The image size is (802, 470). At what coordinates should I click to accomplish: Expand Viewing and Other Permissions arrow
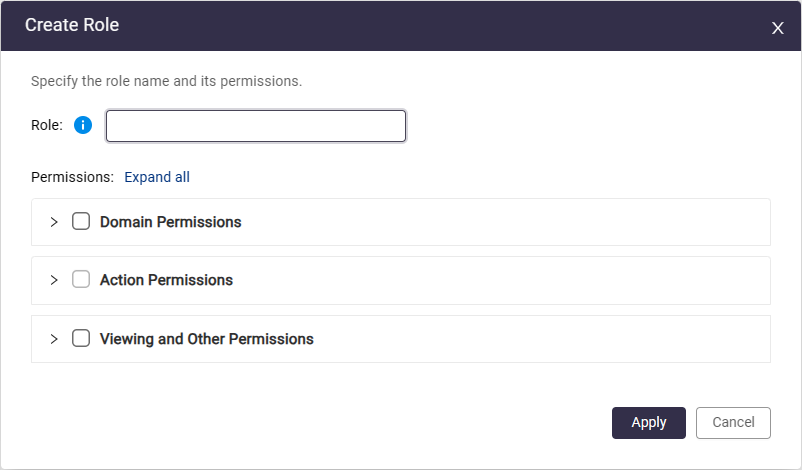pyautogui.click(x=54, y=339)
